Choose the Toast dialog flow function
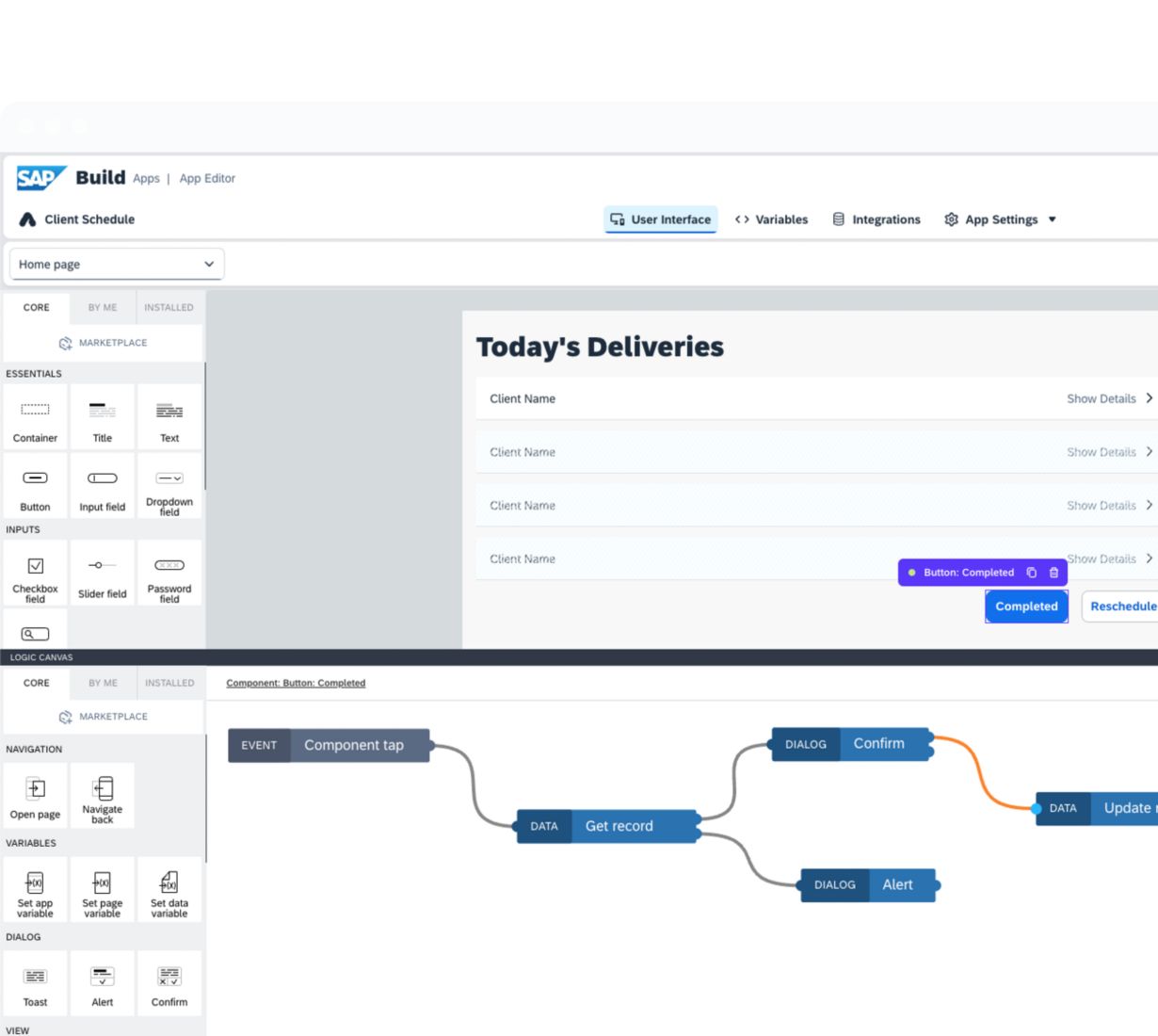Viewport: 1158px width, 1036px height. [35, 983]
